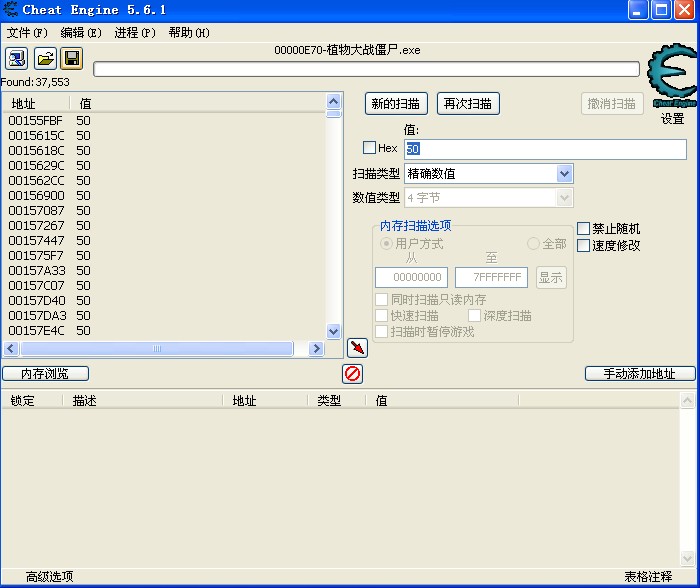Toggle 同时扫描只读内存 checkbox
Screen dimensions: 700x588
tap(381, 299)
